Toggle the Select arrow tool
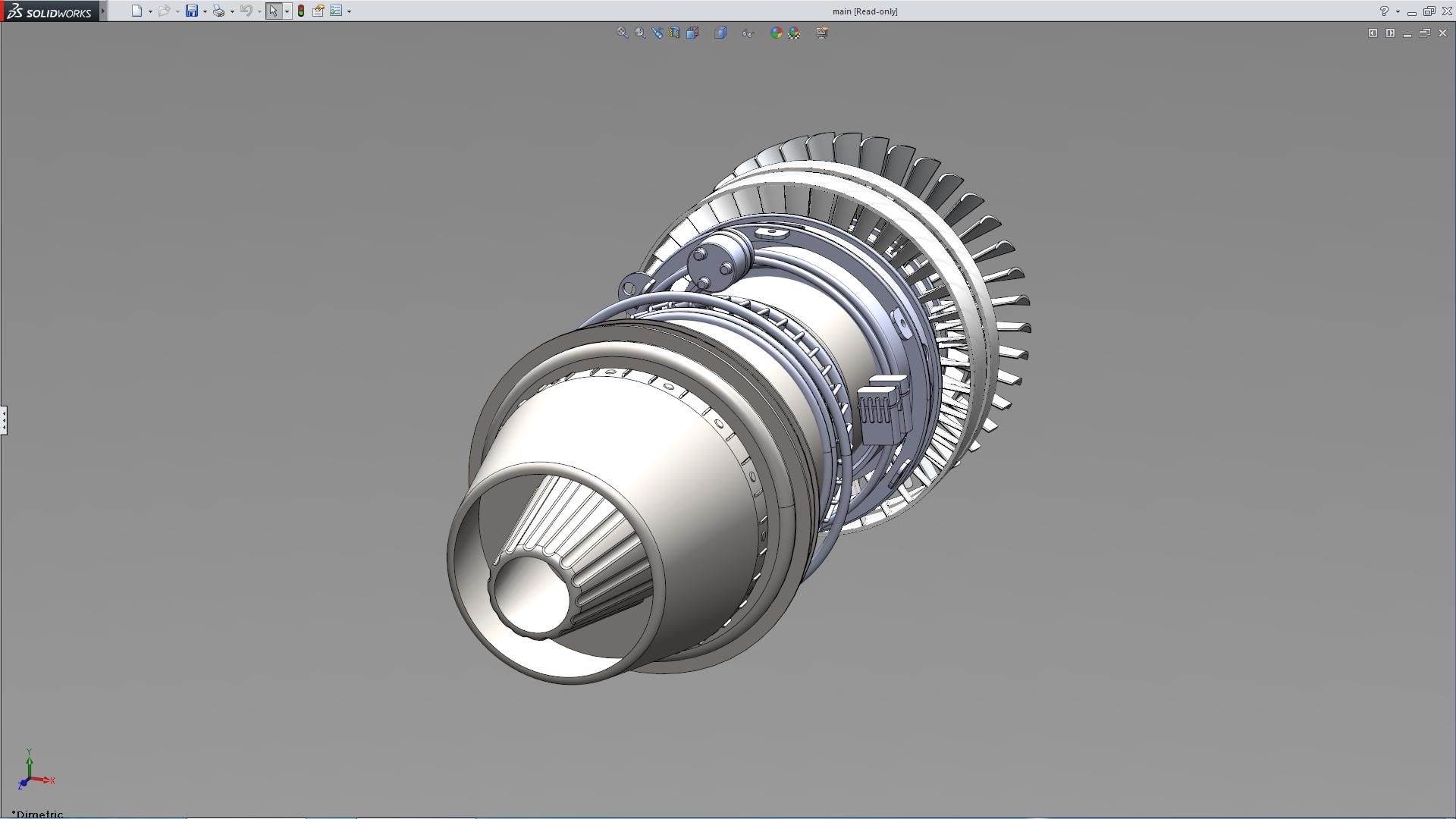 273,11
